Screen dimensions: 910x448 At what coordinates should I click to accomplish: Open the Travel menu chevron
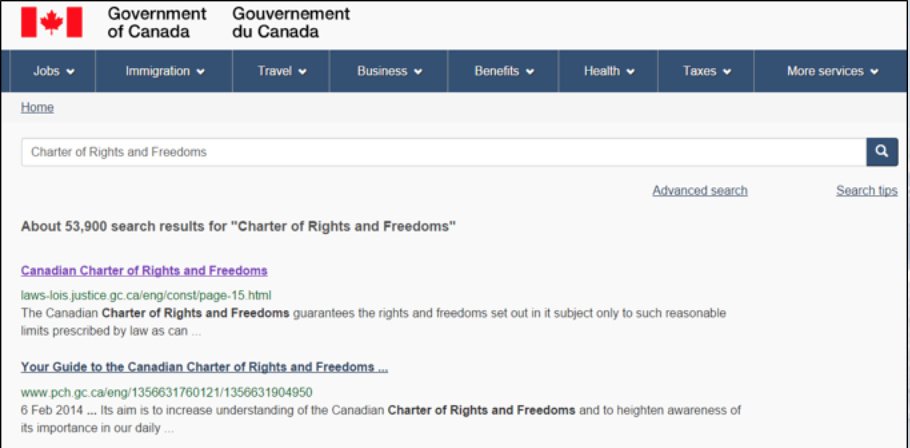click(x=302, y=72)
